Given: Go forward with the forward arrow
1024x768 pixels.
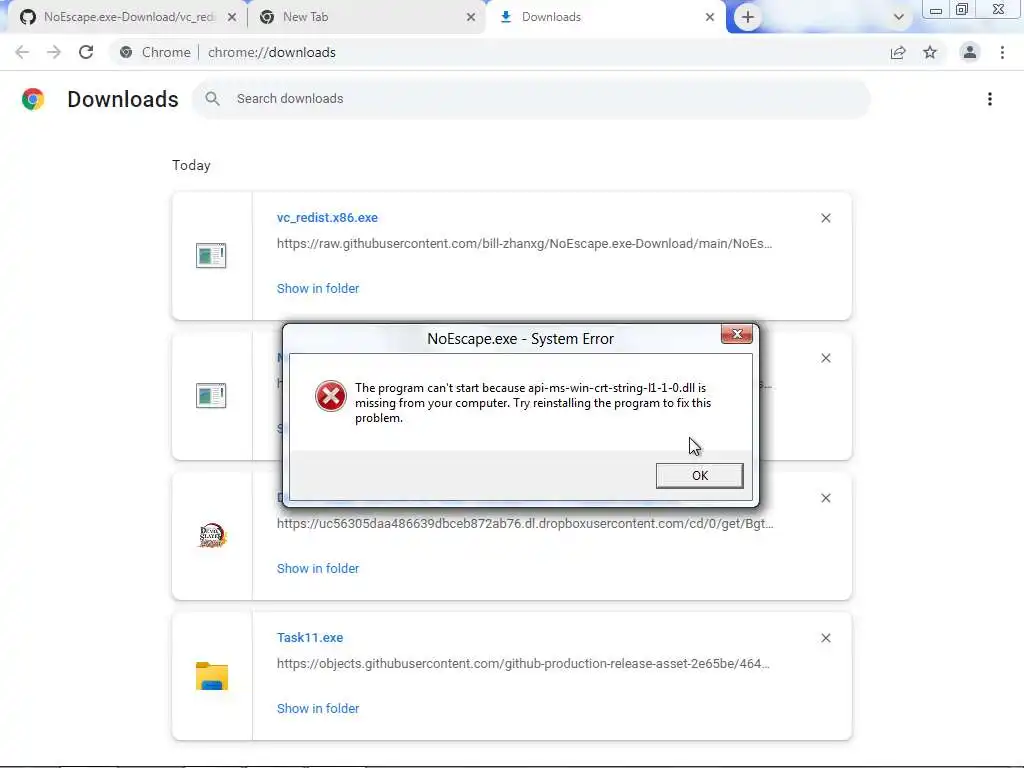Looking at the screenshot, I should click(x=54, y=52).
